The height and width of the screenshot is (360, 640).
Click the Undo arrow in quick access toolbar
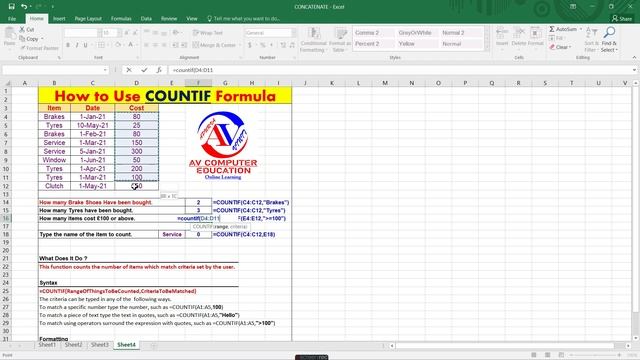[24, 7]
